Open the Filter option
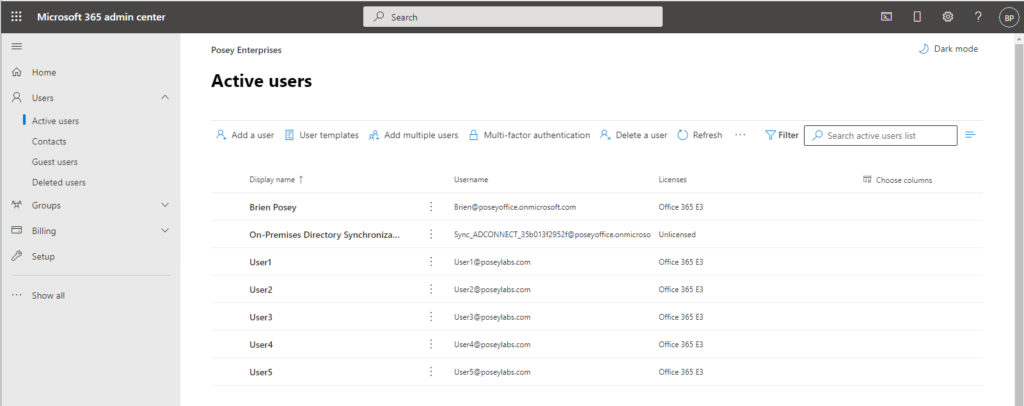Viewport: 1024px width, 406px height. (x=782, y=135)
